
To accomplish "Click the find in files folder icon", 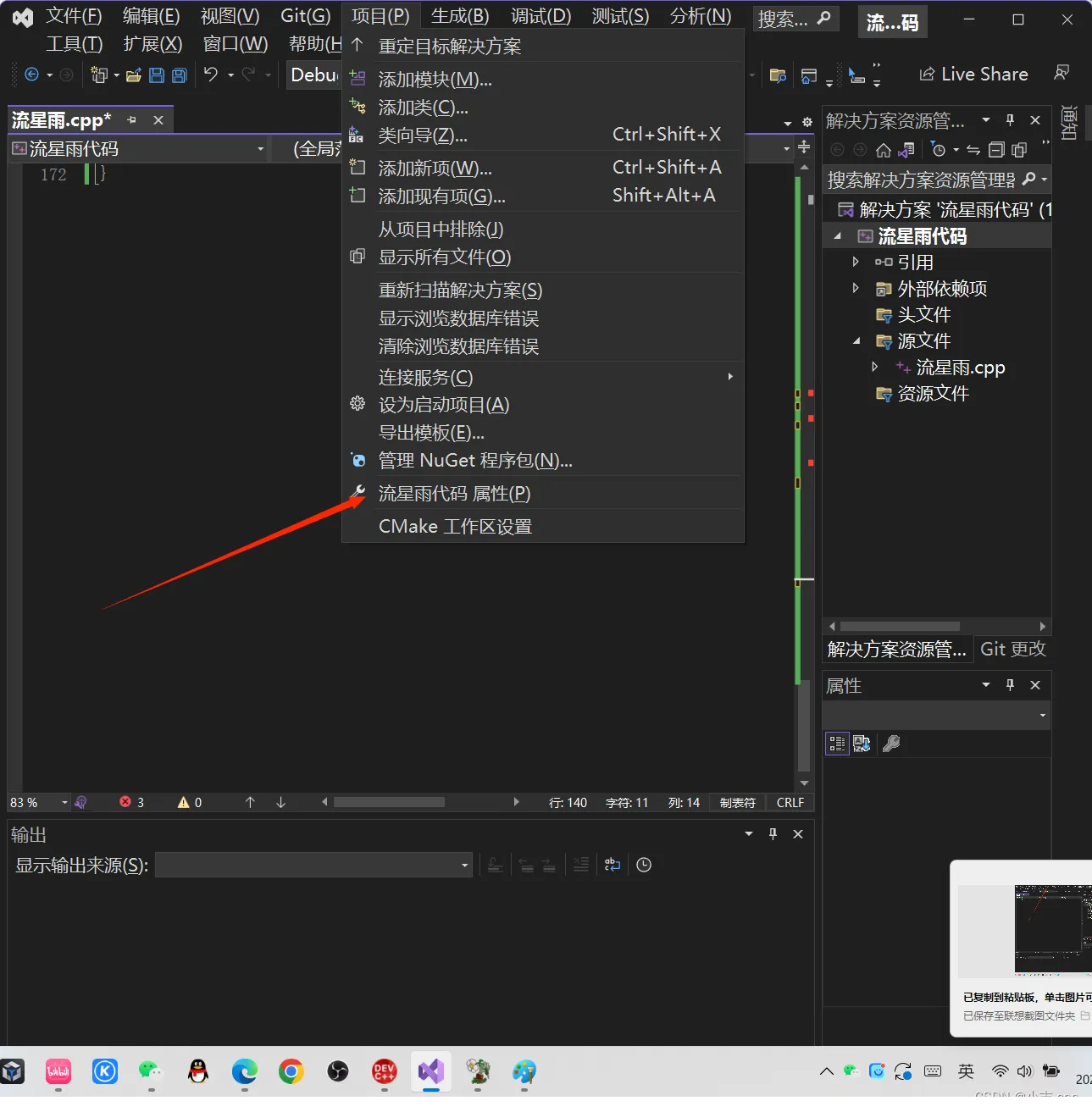I will pos(778,76).
